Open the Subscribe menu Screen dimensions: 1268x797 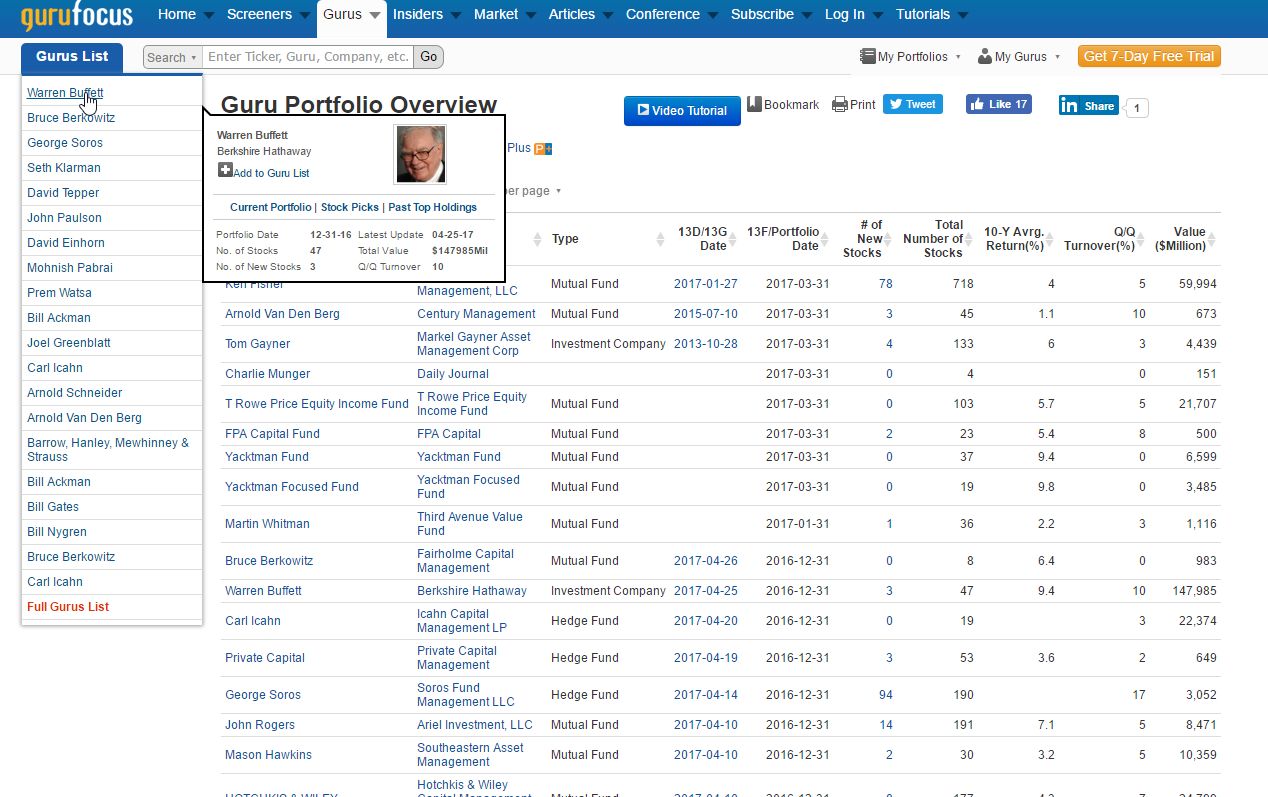(x=771, y=15)
